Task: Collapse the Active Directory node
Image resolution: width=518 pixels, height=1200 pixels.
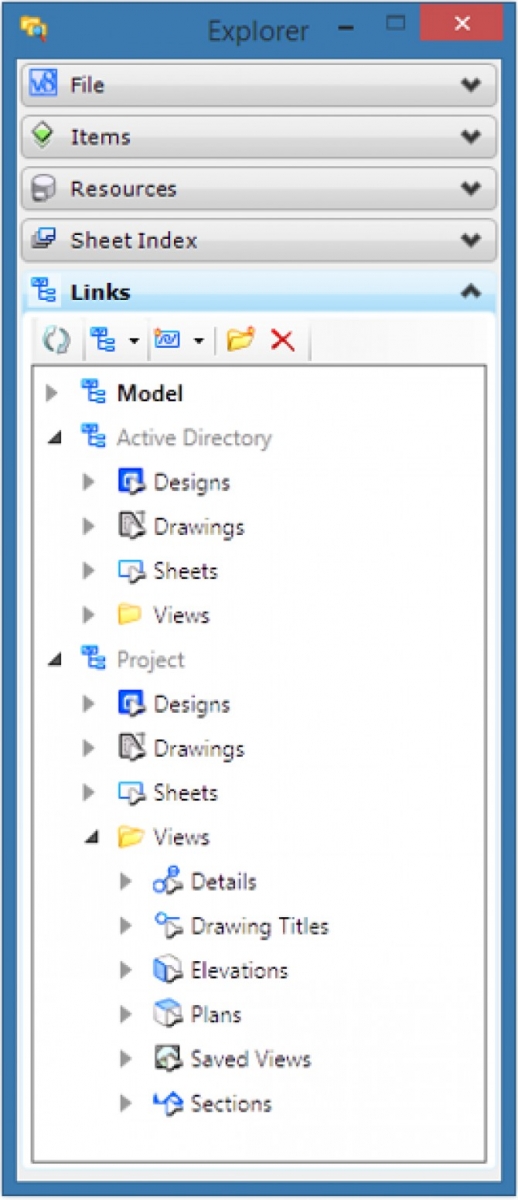Action: coord(53,438)
